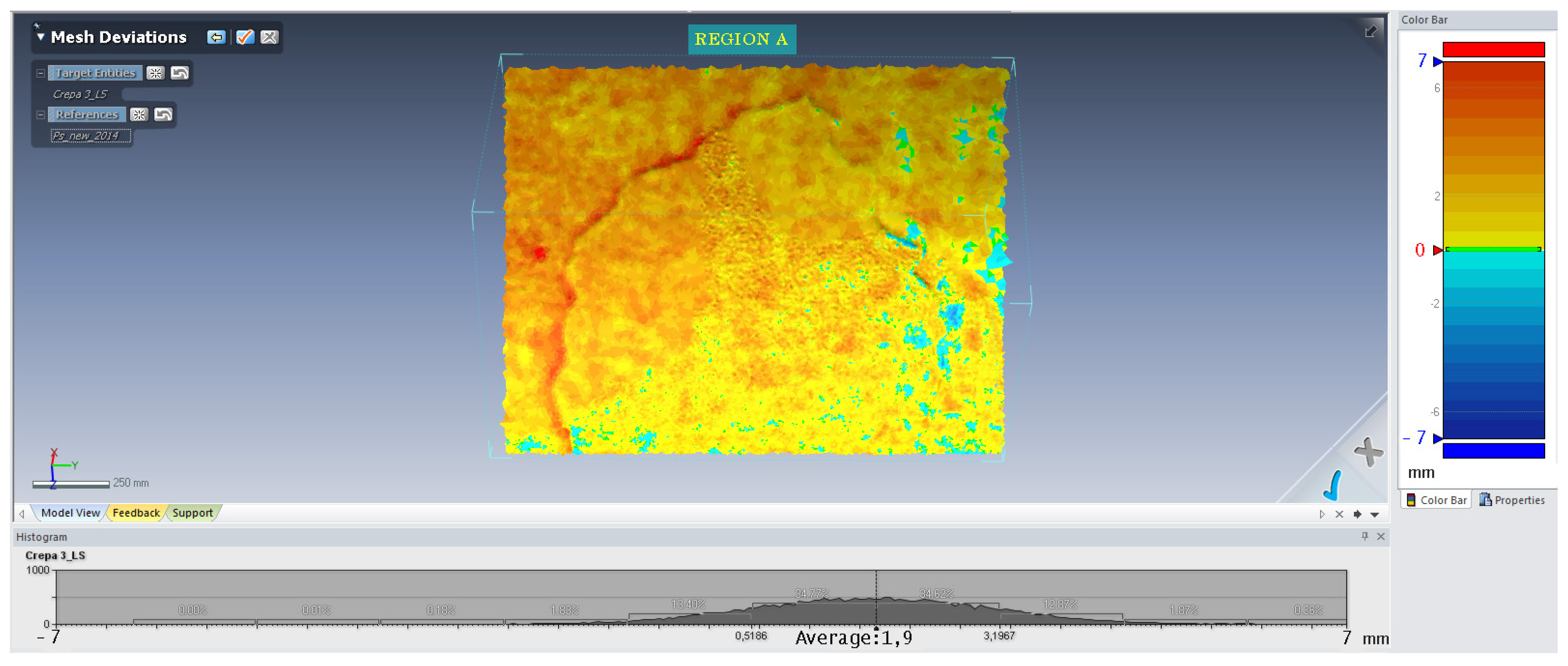
Task: Collapse the References section
Action: pos(41,115)
